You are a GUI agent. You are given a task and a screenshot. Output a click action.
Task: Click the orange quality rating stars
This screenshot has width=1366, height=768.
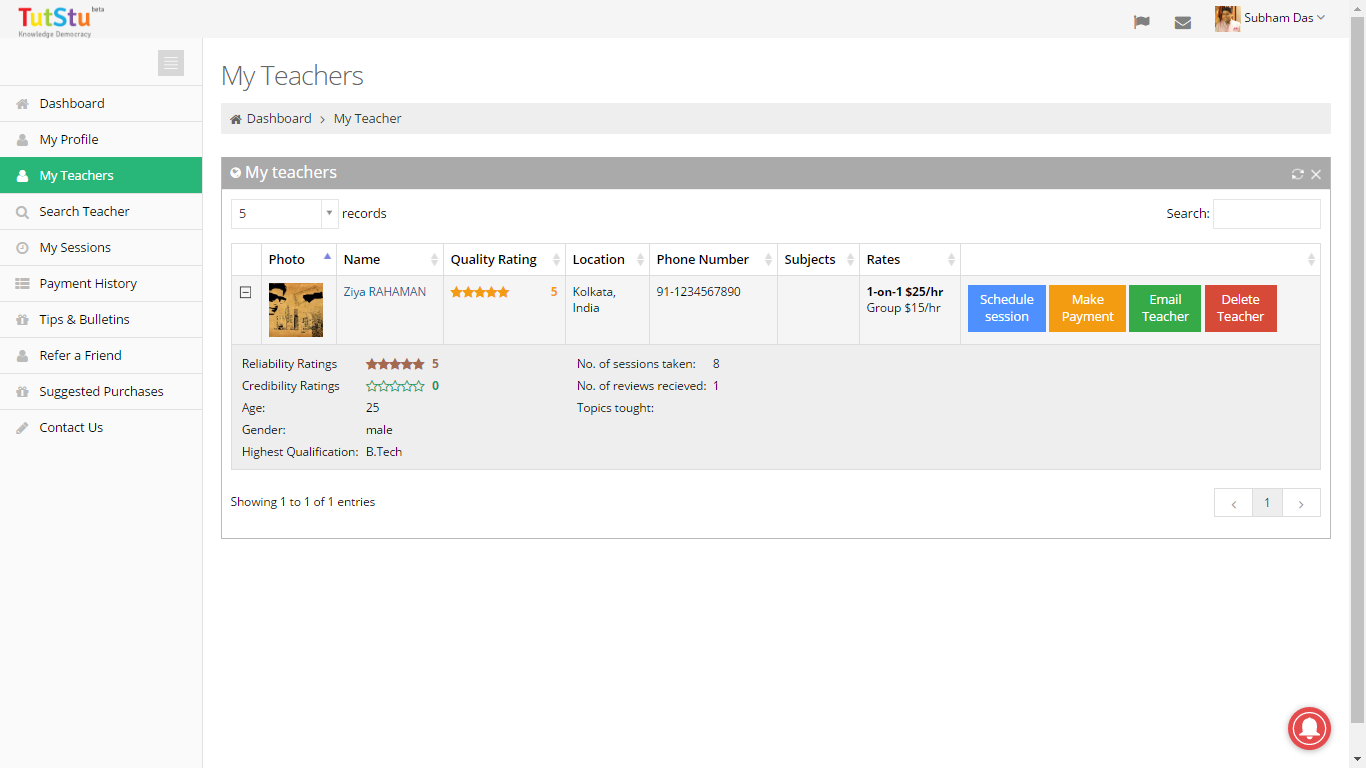480,293
